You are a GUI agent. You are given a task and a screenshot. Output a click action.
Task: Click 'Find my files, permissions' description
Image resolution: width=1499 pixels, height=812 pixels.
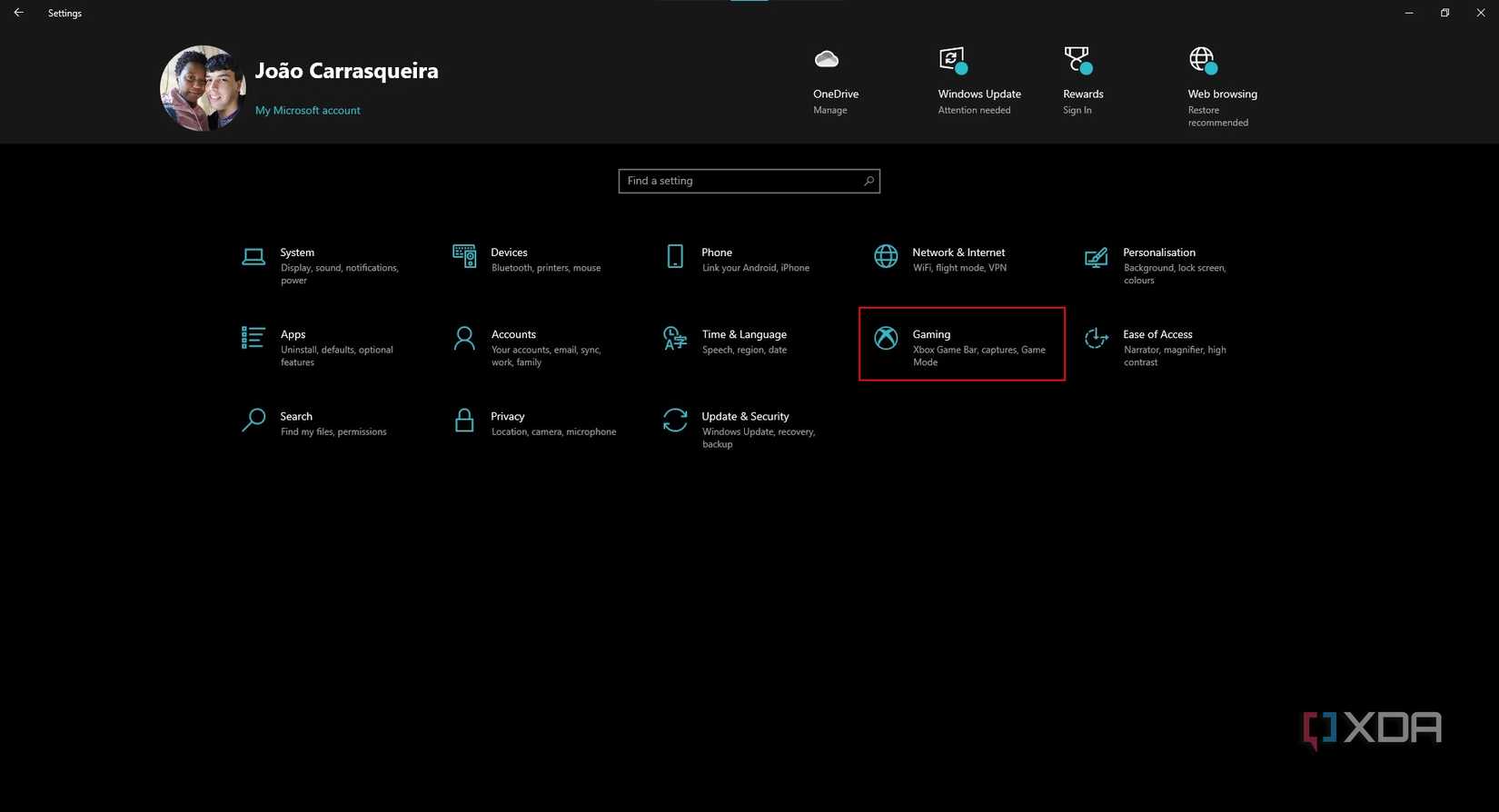(333, 431)
